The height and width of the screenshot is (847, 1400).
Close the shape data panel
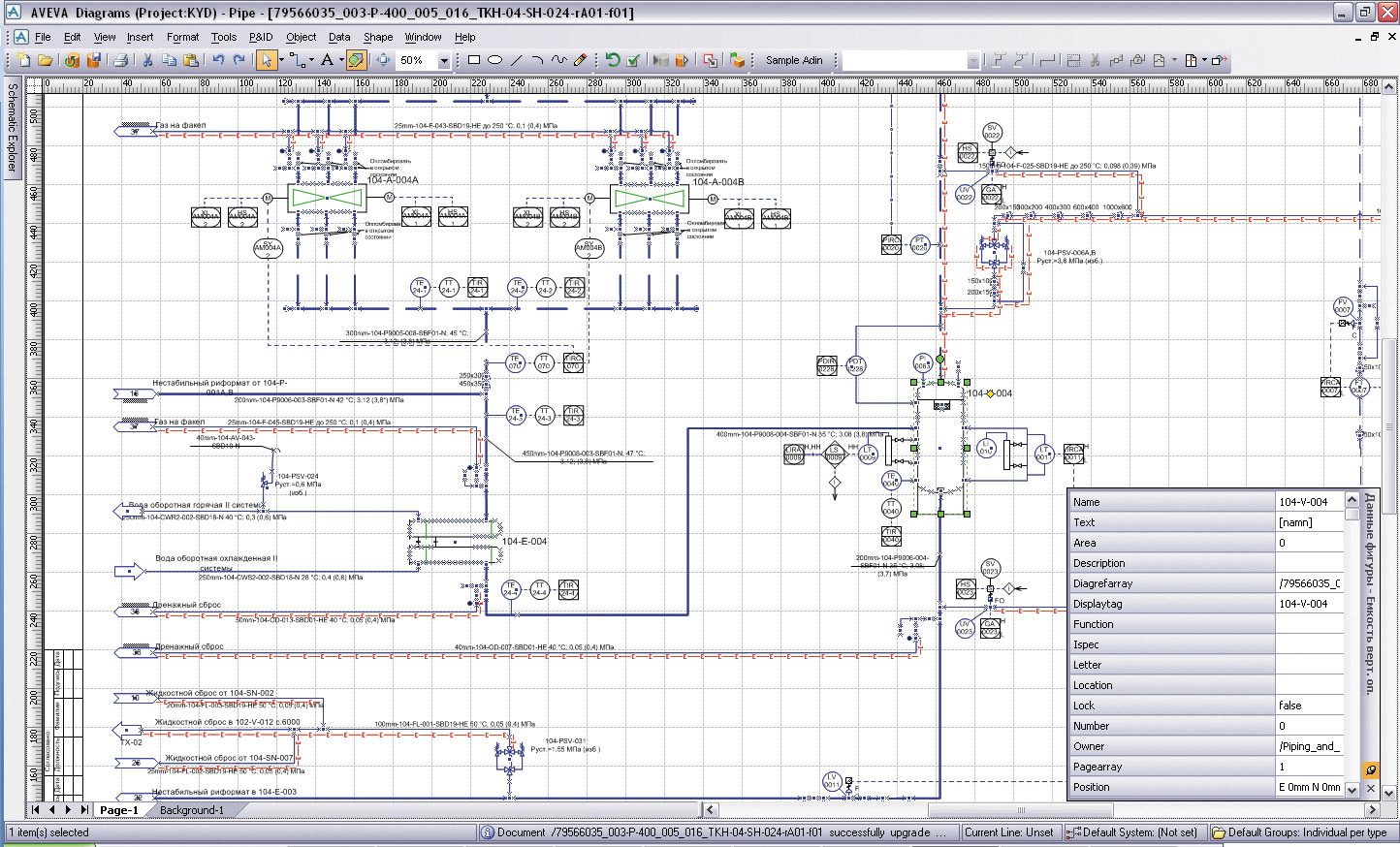point(1371,789)
